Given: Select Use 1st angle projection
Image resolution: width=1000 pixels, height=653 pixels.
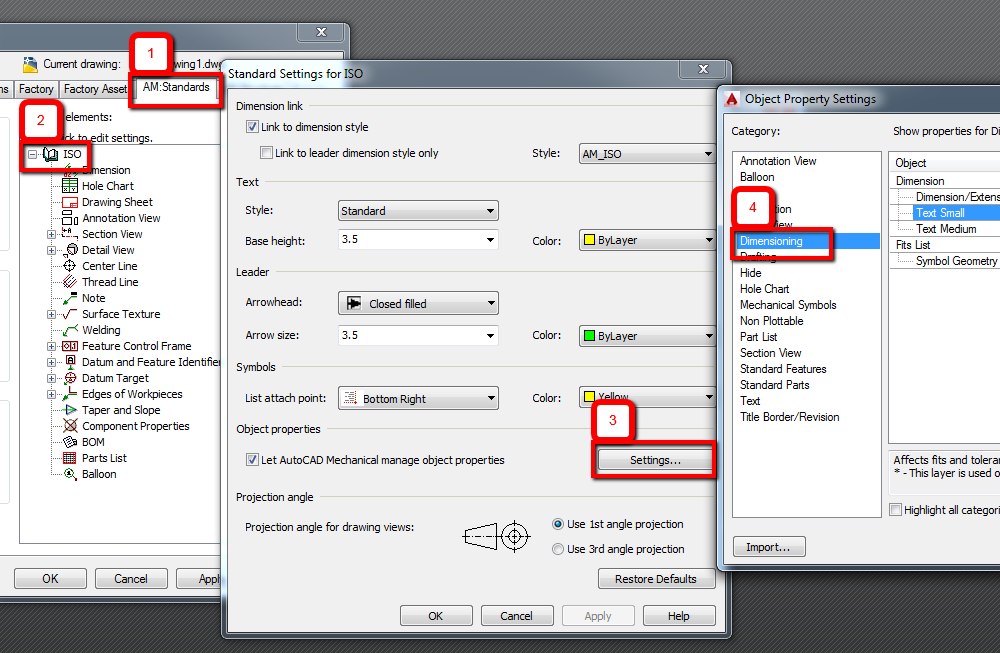Looking at the screenshot, I should (x=558, y=524).
